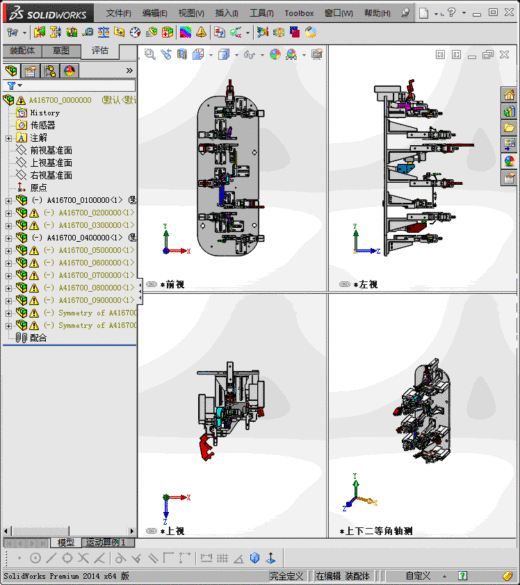Open the Measure tool
The height and width of the screenshot is (585, 520).
[87, 32]
